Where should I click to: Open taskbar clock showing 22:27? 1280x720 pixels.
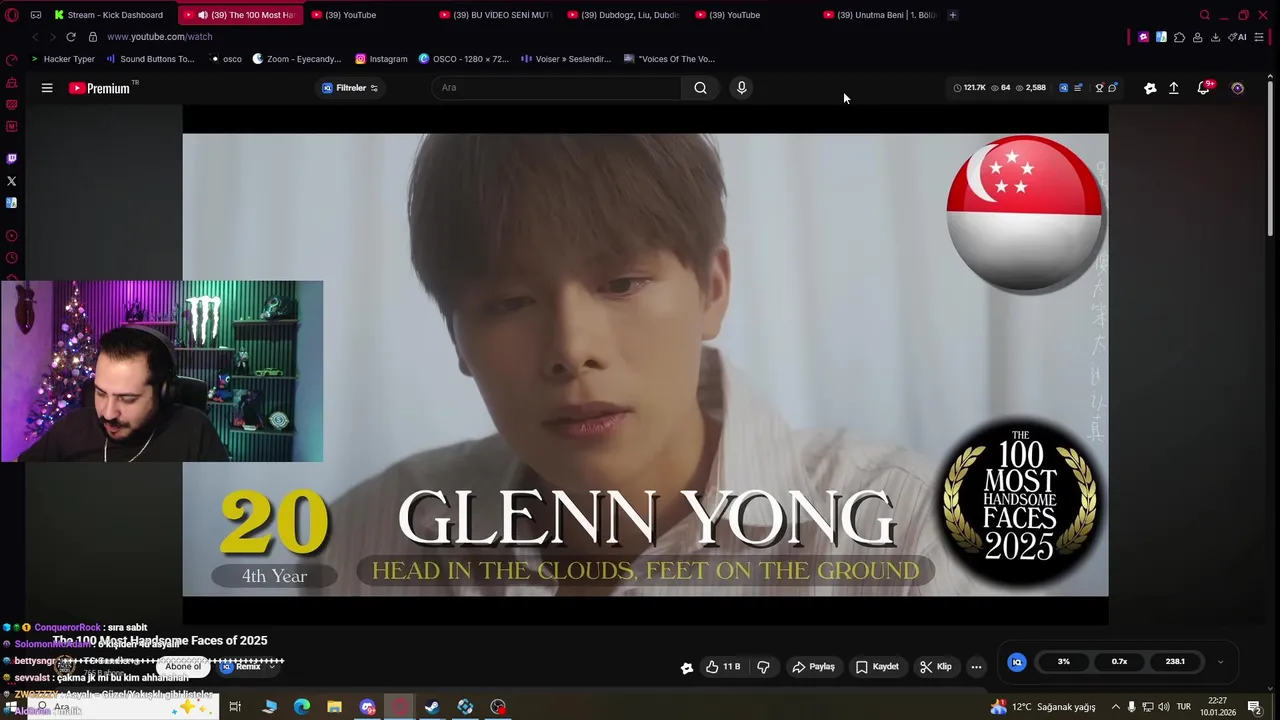tap(1218, 707)
